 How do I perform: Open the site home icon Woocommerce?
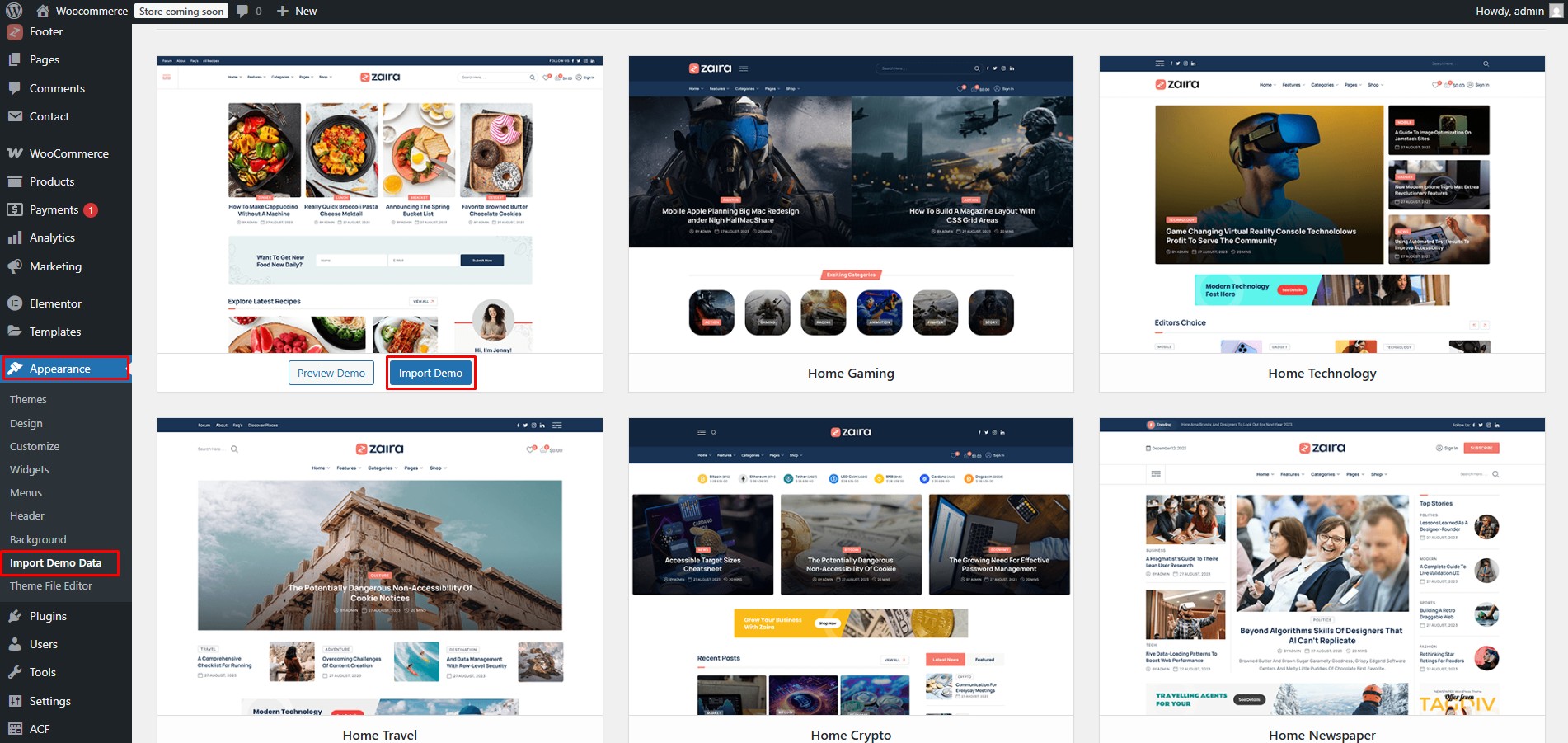[x=43, y=12]
